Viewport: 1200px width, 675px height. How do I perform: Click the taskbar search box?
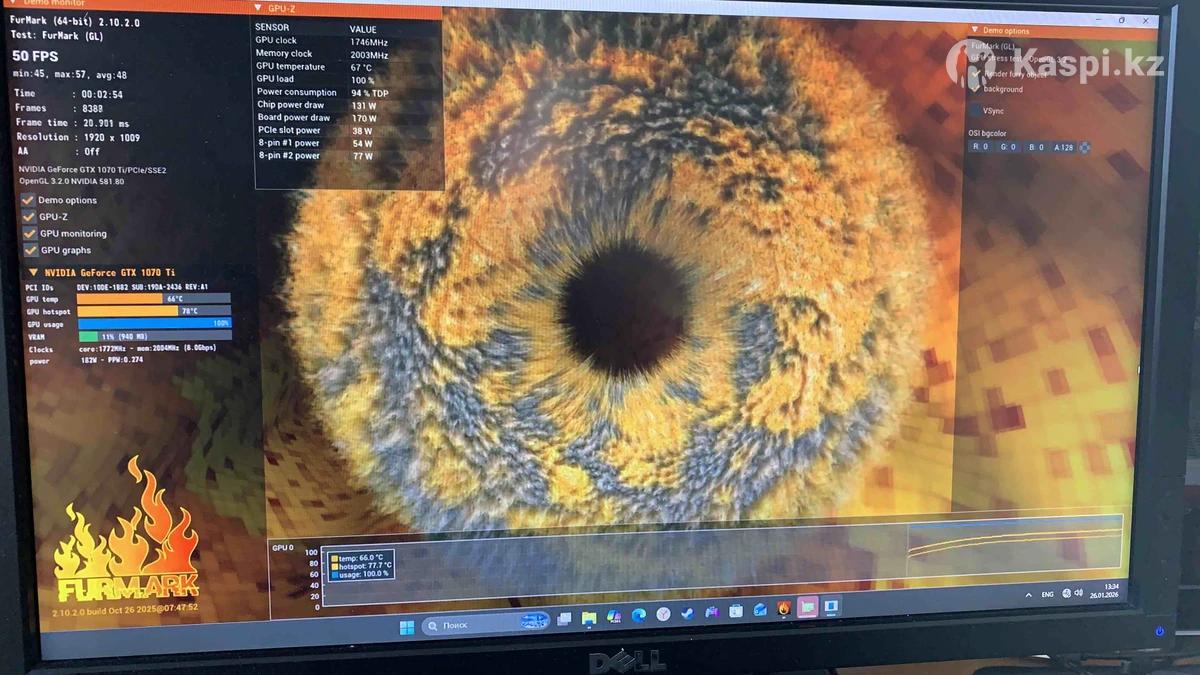tap(470, 625)
